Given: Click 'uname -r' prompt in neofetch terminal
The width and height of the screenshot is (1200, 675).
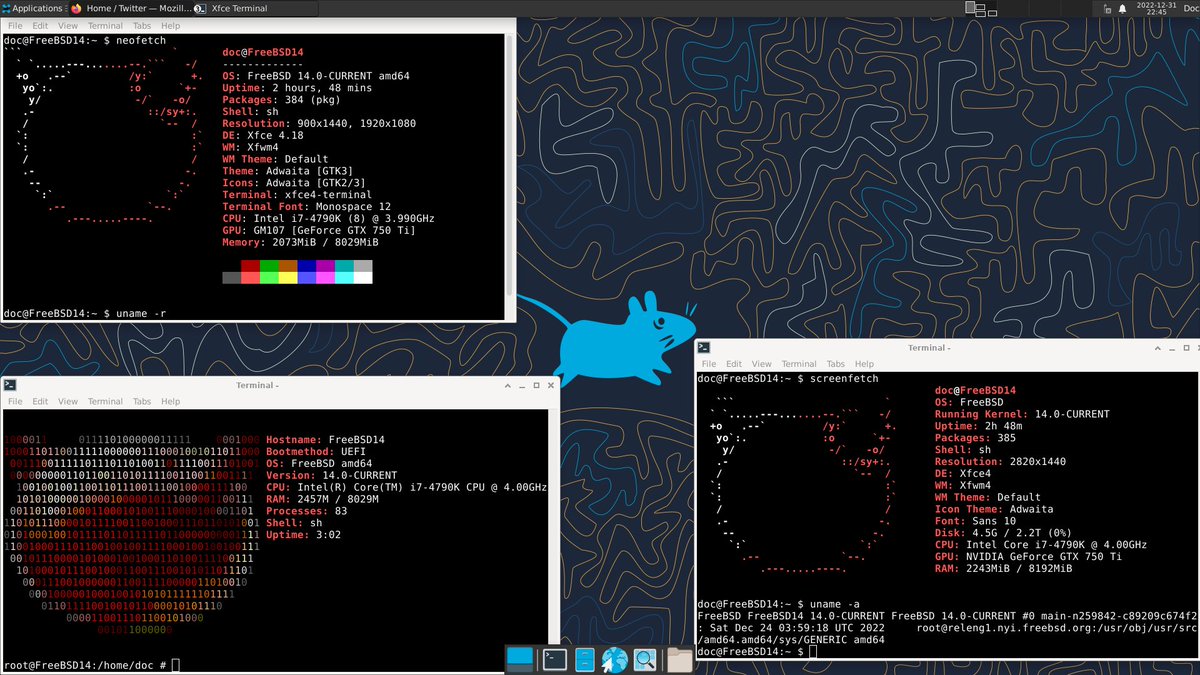Looking at the screenshot, I should pyautogui.click(x=85, y=314).
